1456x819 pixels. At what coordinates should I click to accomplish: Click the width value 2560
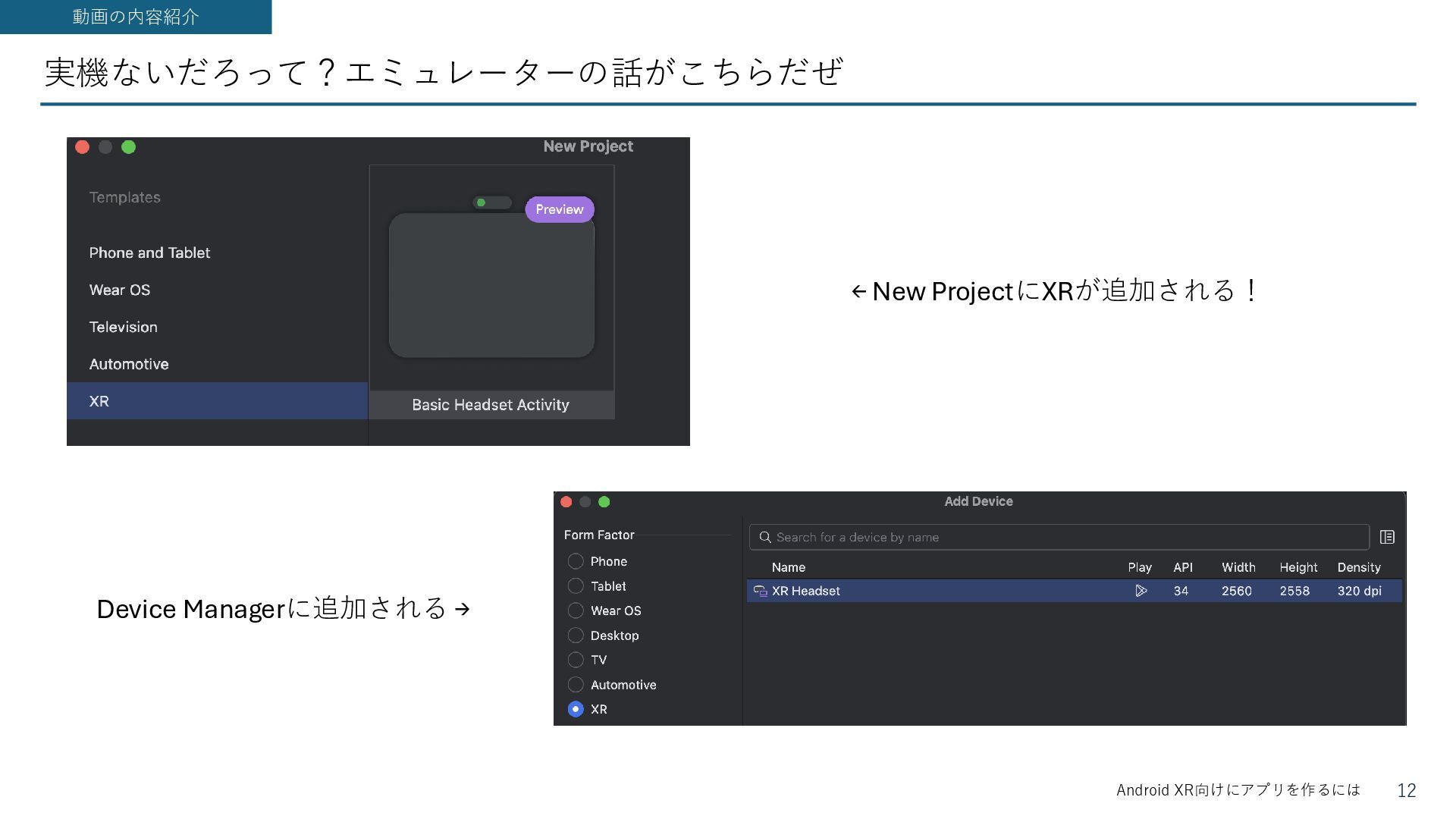[x=1237, y=591]
